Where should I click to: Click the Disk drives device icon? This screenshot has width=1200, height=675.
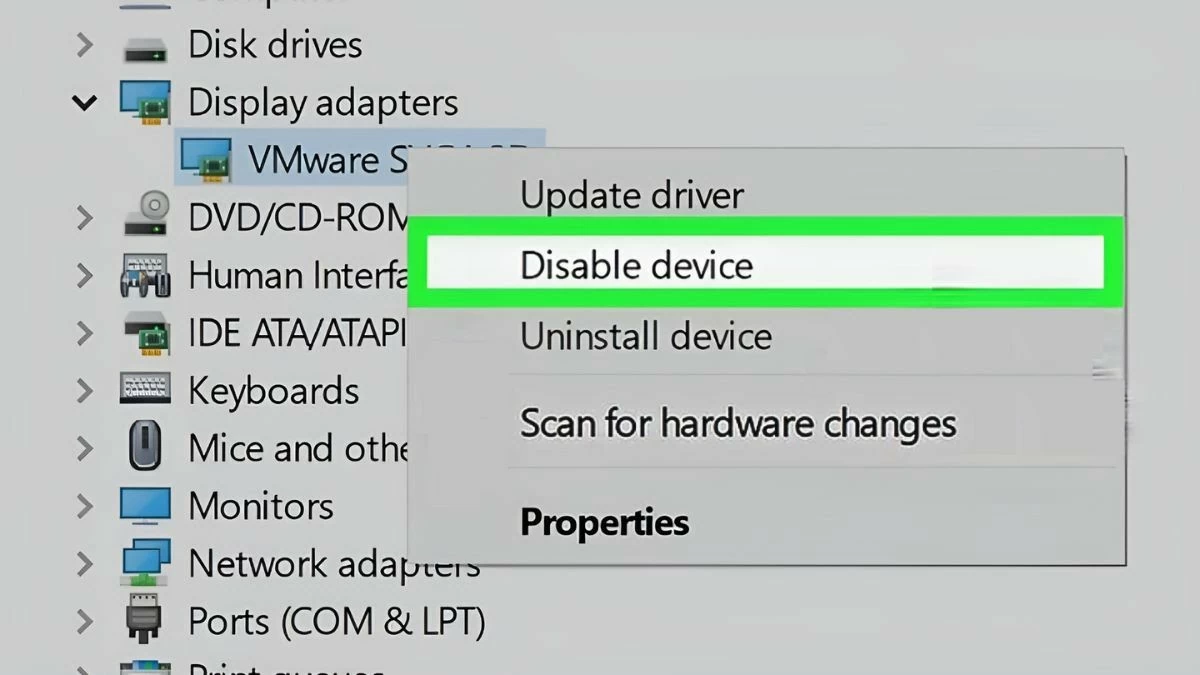(146, 45)
